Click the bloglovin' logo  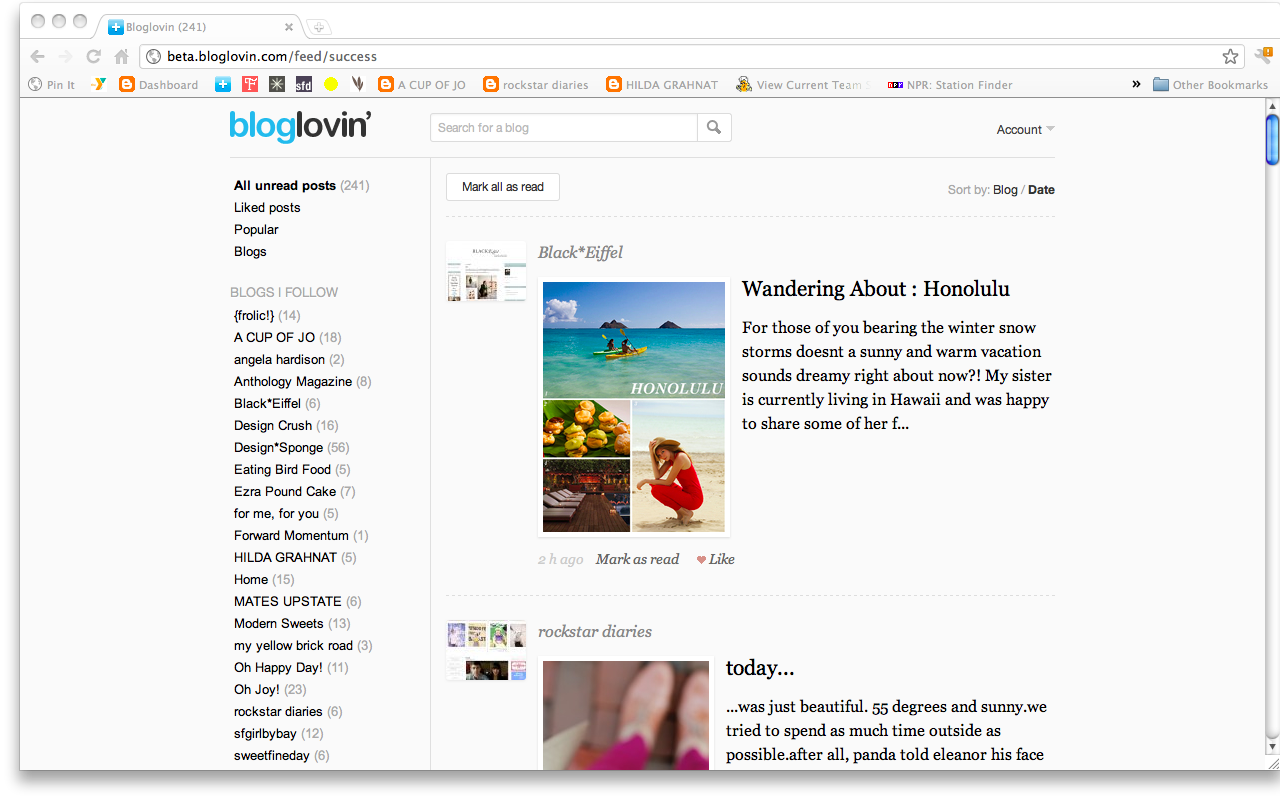[x=300, y=127]
